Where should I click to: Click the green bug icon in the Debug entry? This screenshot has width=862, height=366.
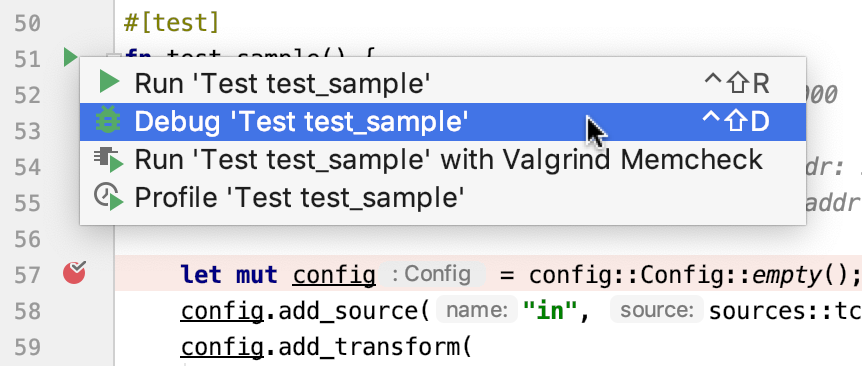tap(108, 121)
